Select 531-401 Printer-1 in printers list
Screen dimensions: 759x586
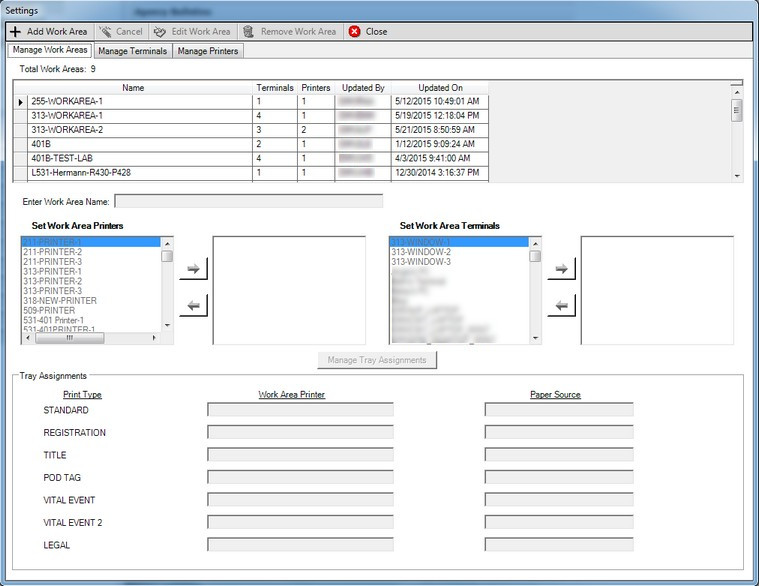point(91,320)
